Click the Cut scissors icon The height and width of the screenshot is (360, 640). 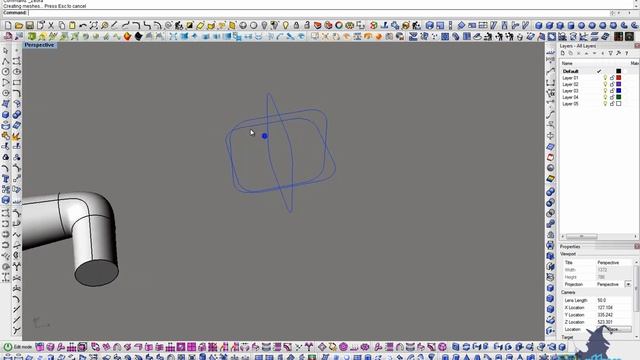tap(51, 25)
